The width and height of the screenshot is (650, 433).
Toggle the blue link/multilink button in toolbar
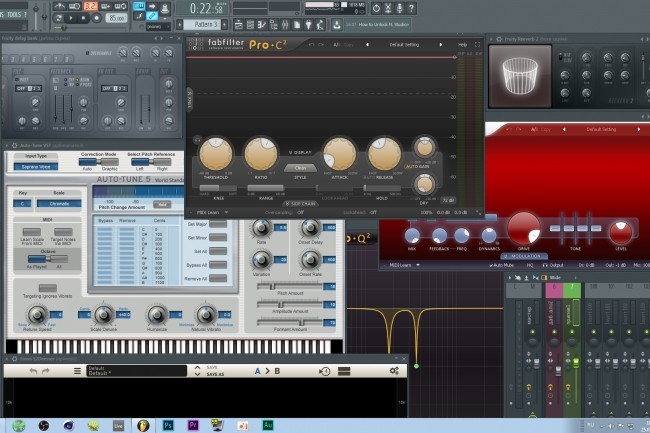(x=152, y=16)
